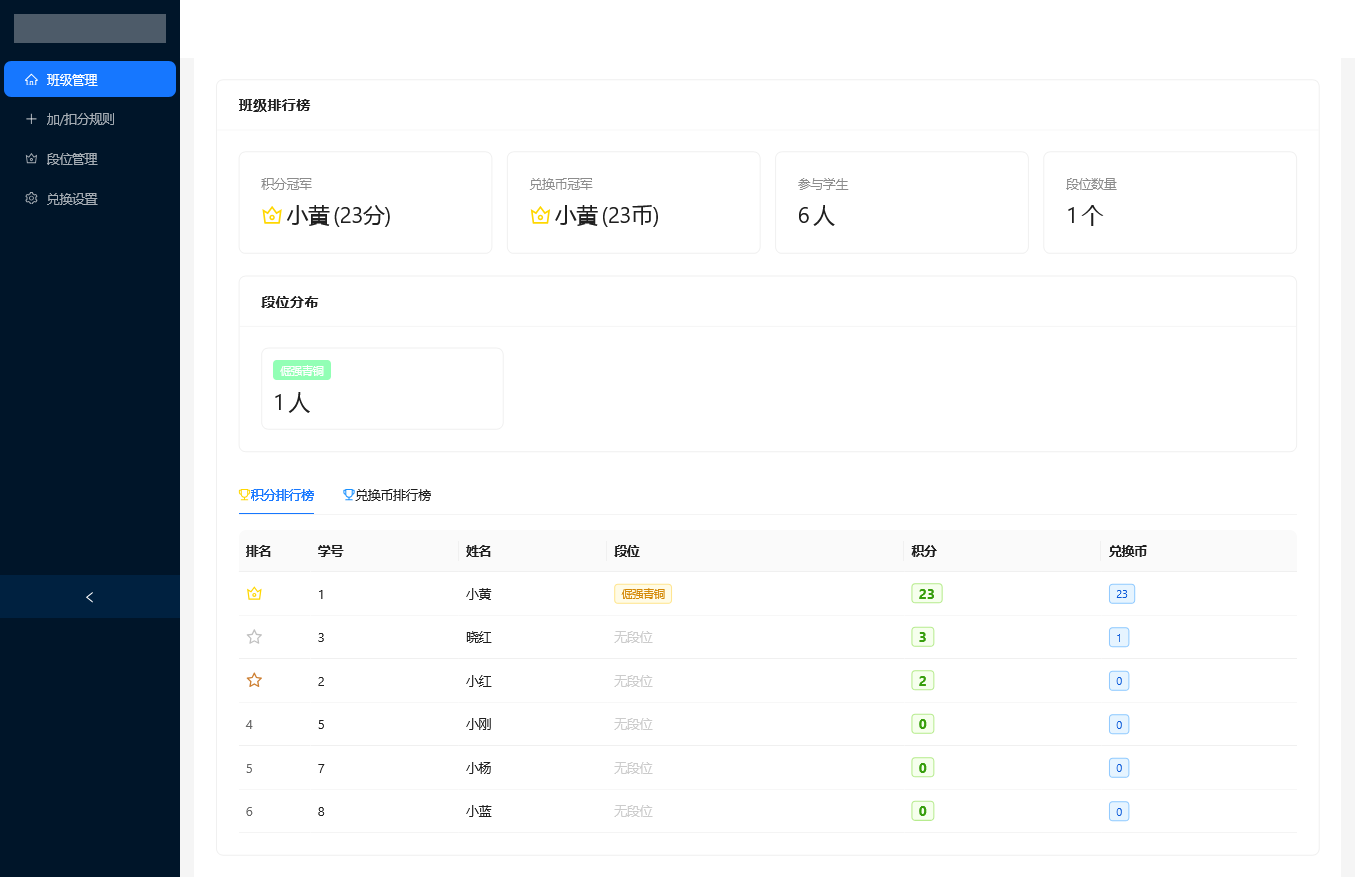Click 晓红's 兑换币 badge showing 1
This screenshot has width=1355, height=877.
[x=1119, y=637]
